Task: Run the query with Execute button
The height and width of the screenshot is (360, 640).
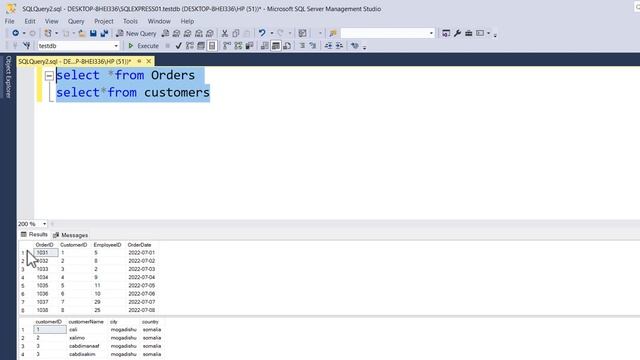Action: pyautogui.click(x=143, y=46)
